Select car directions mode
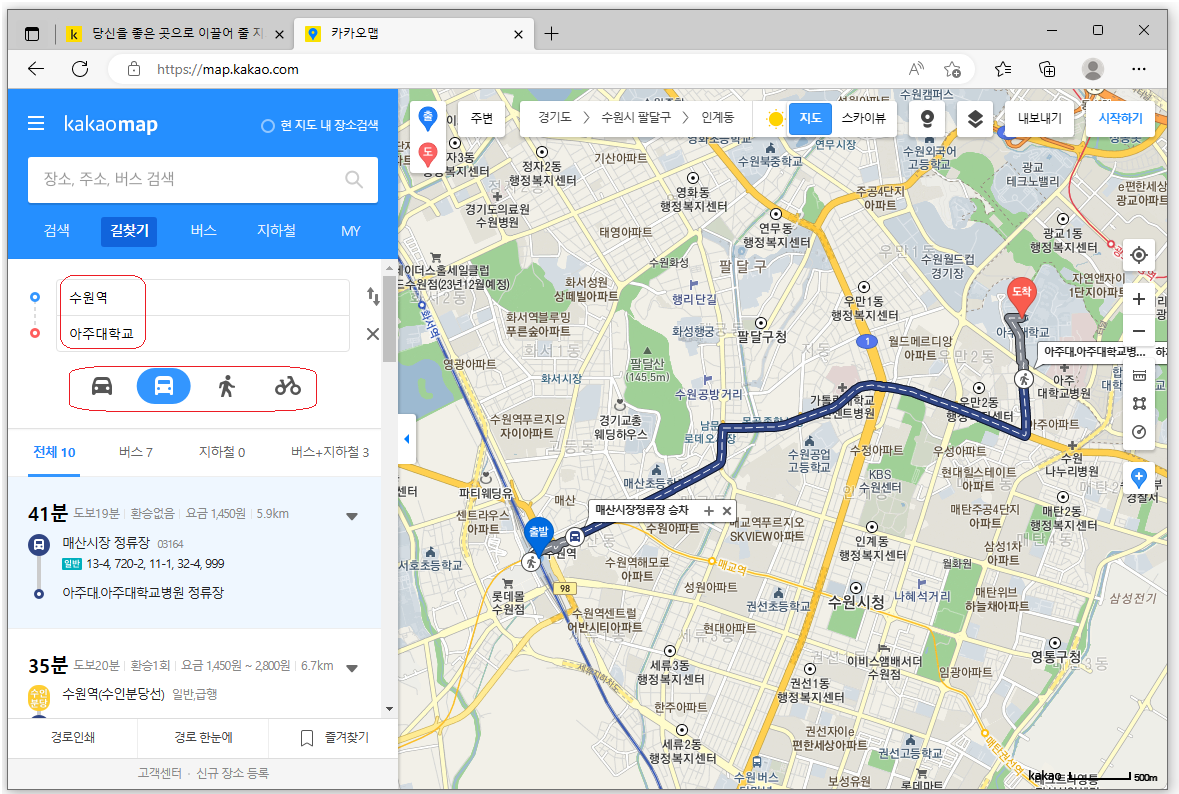The image size is (1179, 794). point(102,386)
